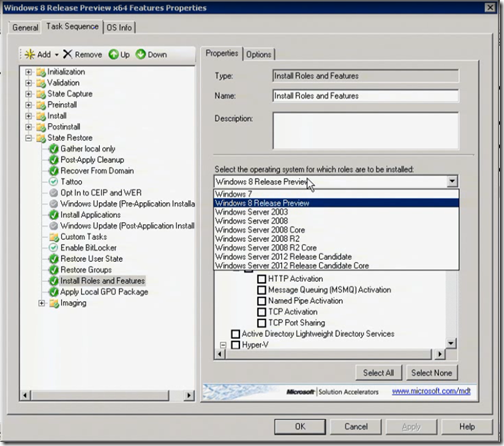504x446 pixels.
Task: Click the green Up arrow icon
Action: coord(113,54)
